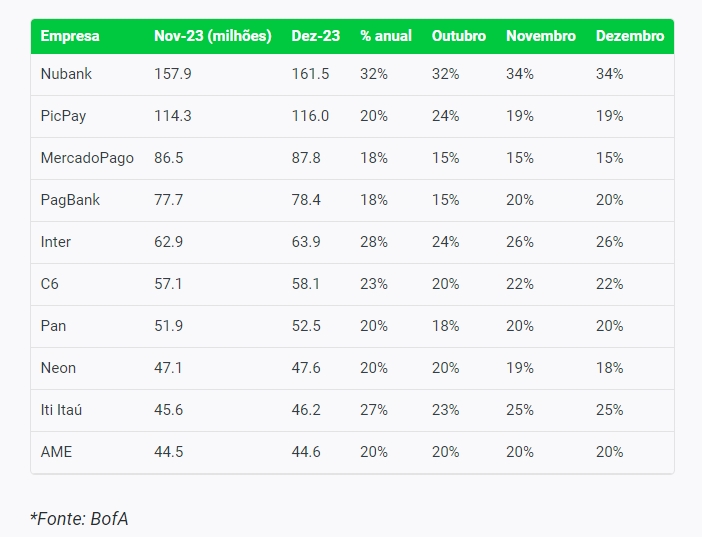Select the Dezembro column header
This screenshot has height=537, width=702.
[x=629, y=36]
